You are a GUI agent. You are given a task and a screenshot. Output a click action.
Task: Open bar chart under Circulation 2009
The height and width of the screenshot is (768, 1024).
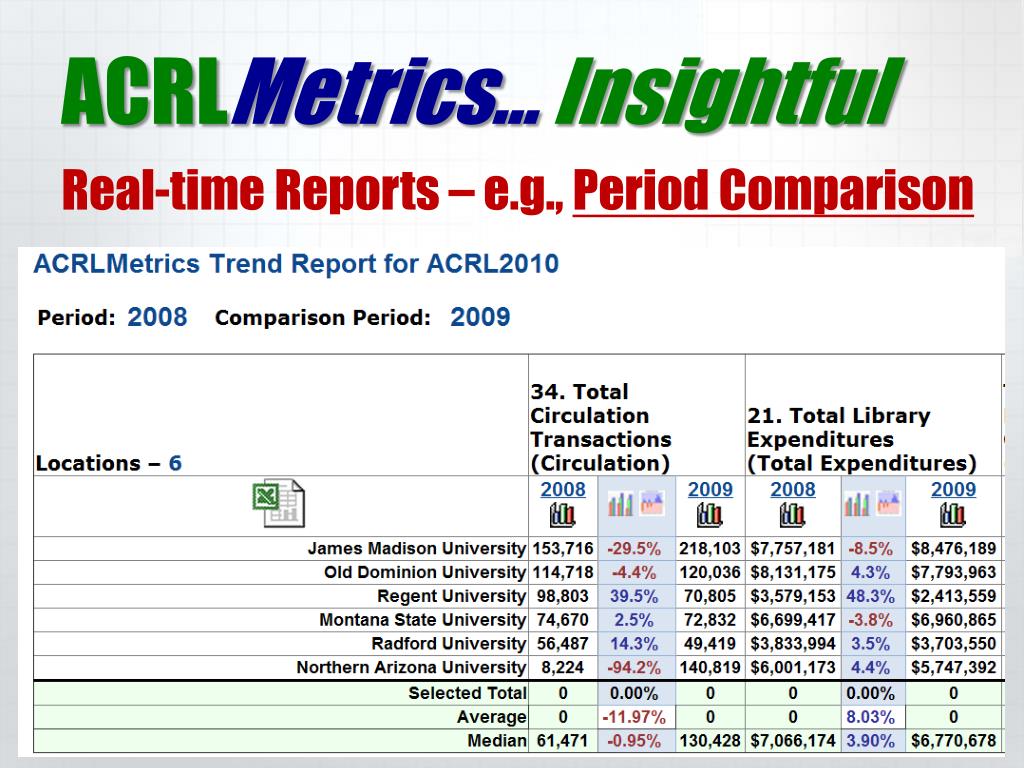tap(709, 515)
